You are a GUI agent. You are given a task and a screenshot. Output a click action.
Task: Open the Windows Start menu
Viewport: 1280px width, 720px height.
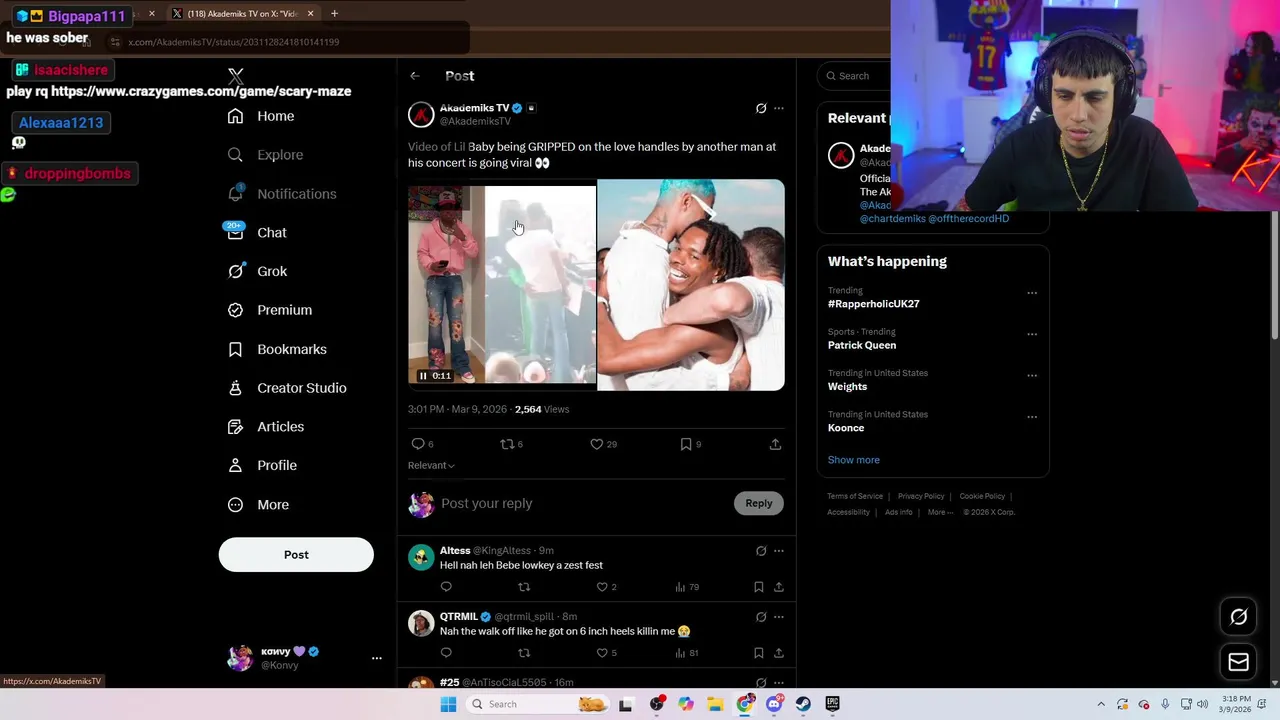pyautogui.click(x=448, y=704)
